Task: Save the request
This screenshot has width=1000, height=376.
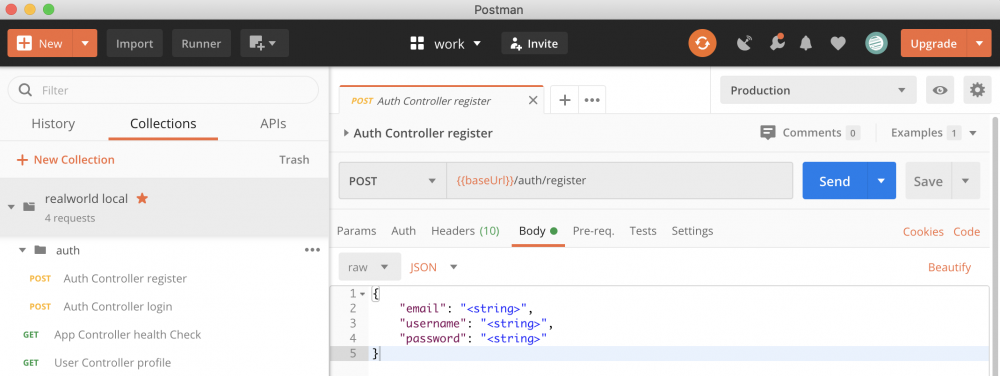Action: click(929, 181)
